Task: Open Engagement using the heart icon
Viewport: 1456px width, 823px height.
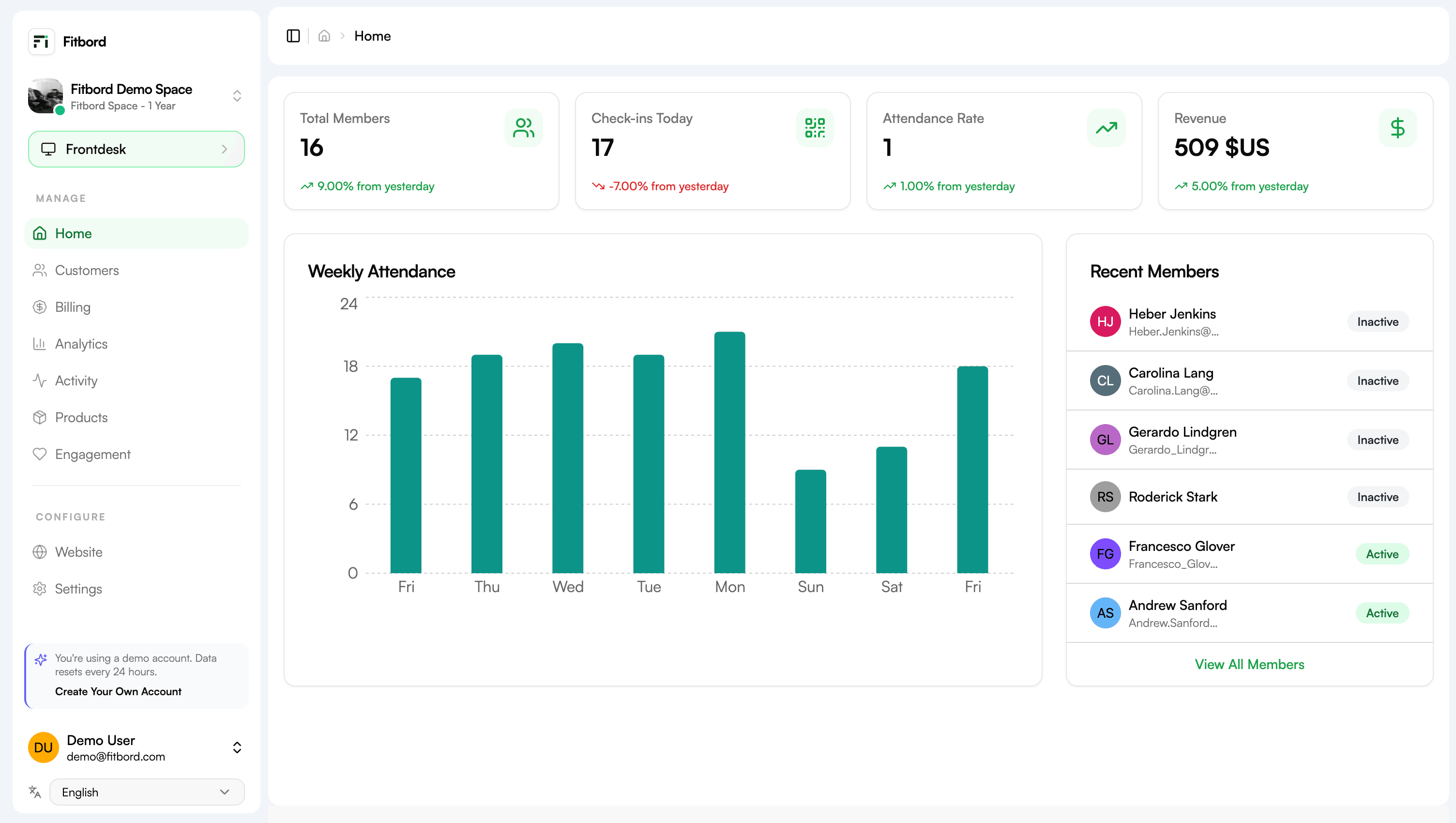Action: tap(40, 454)
